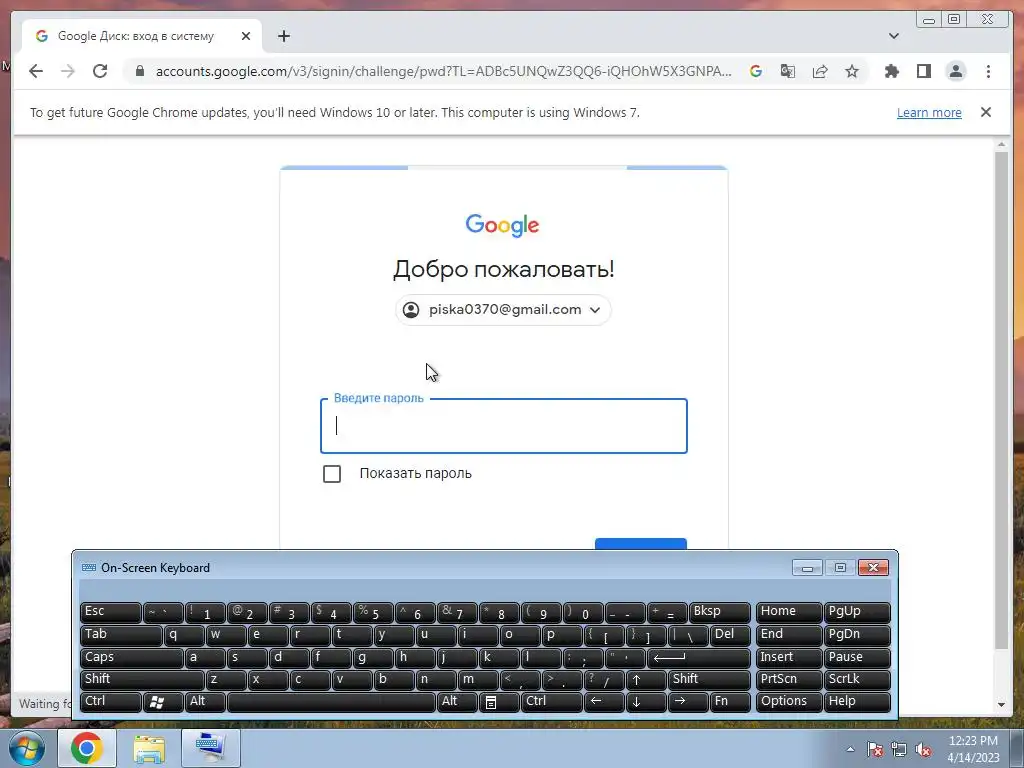Viewport: 1024px width, 768px height.
Task: Click the PrtScn key
Action: coord(788,679)
